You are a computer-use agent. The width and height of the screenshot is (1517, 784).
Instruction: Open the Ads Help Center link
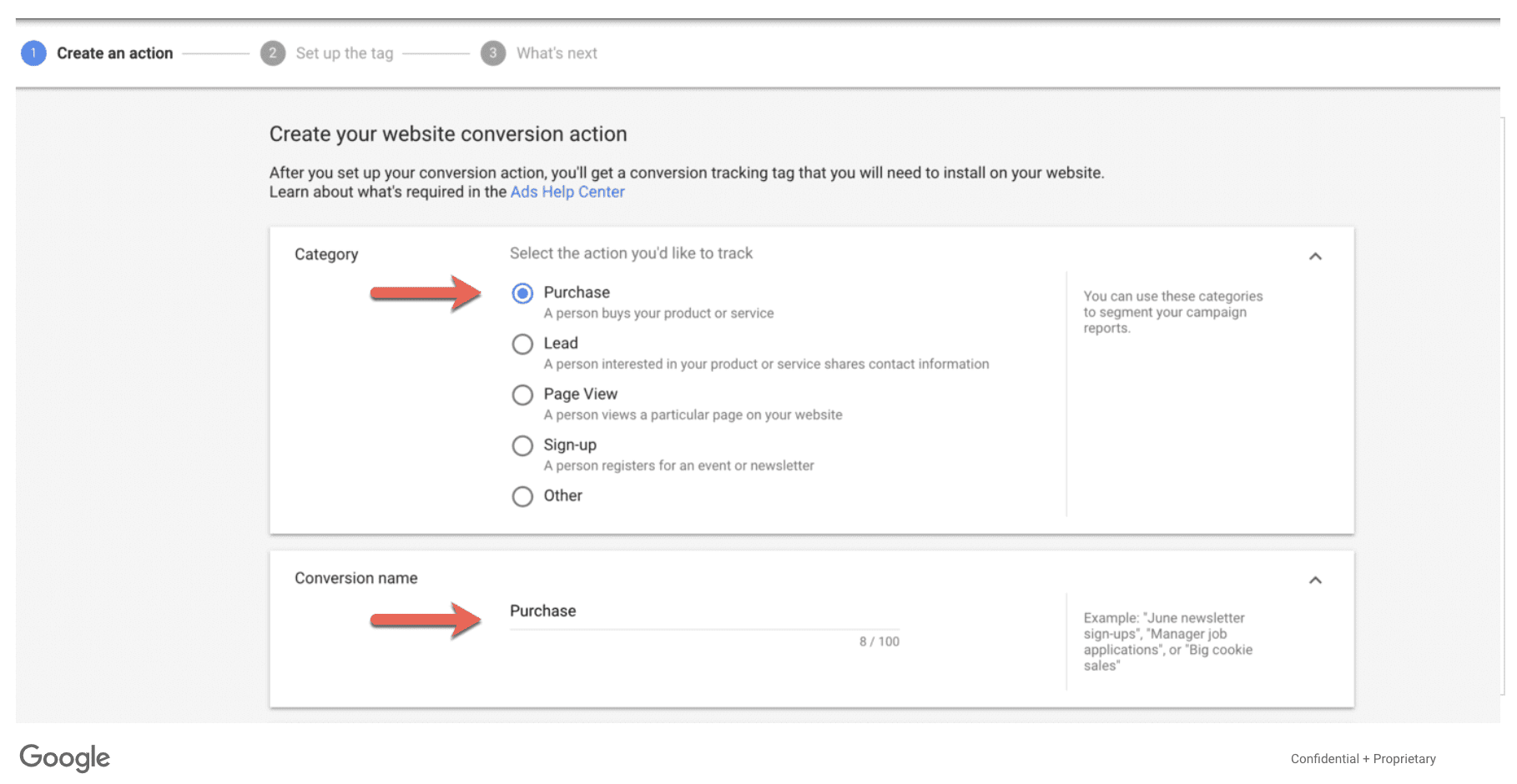(567, 191)
